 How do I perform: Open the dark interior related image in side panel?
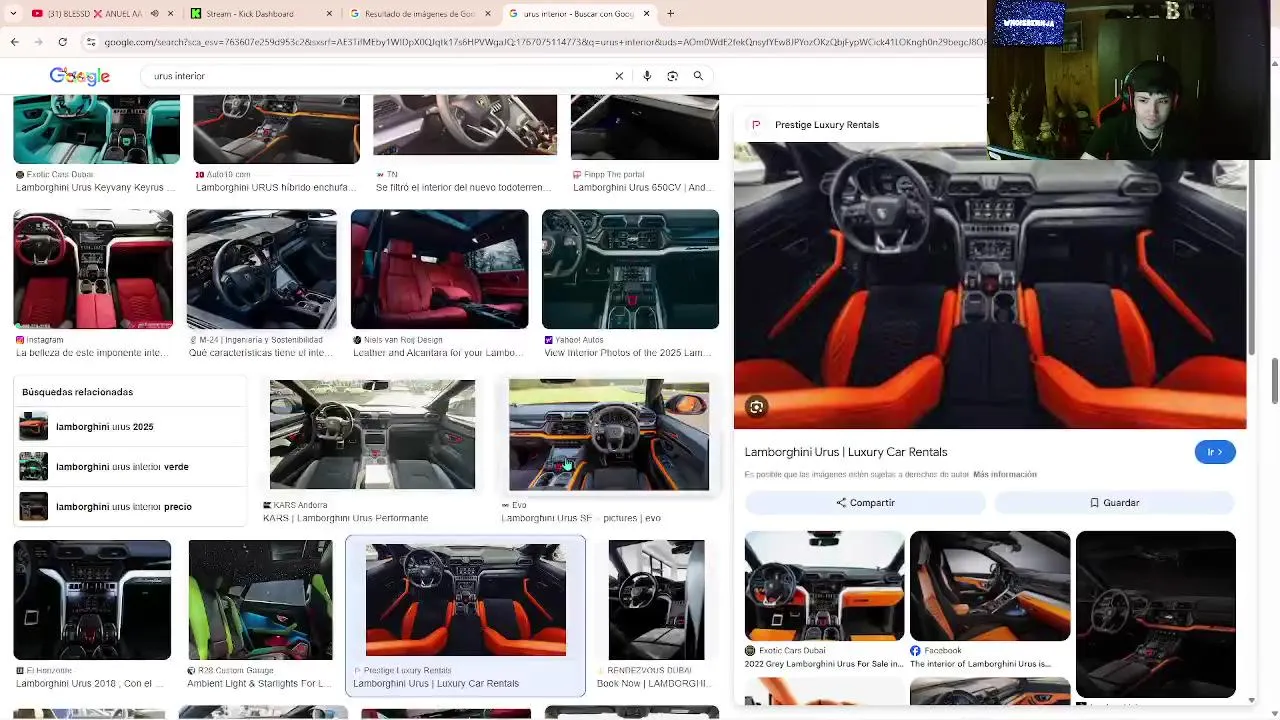1156,614
